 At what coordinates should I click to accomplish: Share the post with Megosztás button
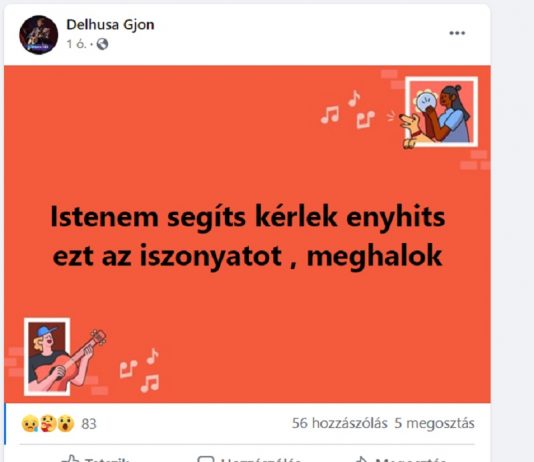pos(400,459)
